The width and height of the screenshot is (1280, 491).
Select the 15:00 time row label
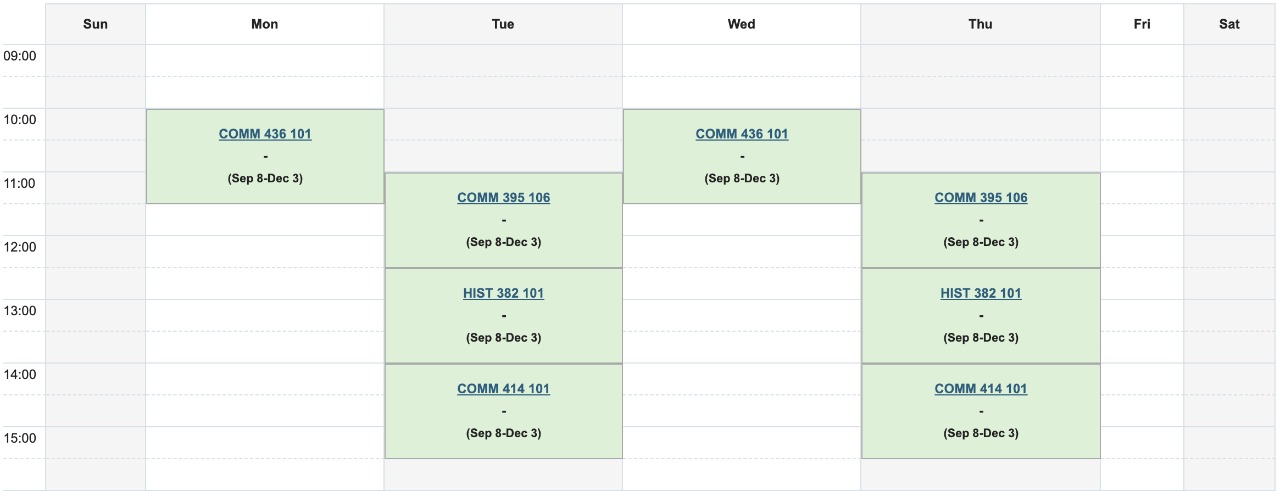pos(20,438)
